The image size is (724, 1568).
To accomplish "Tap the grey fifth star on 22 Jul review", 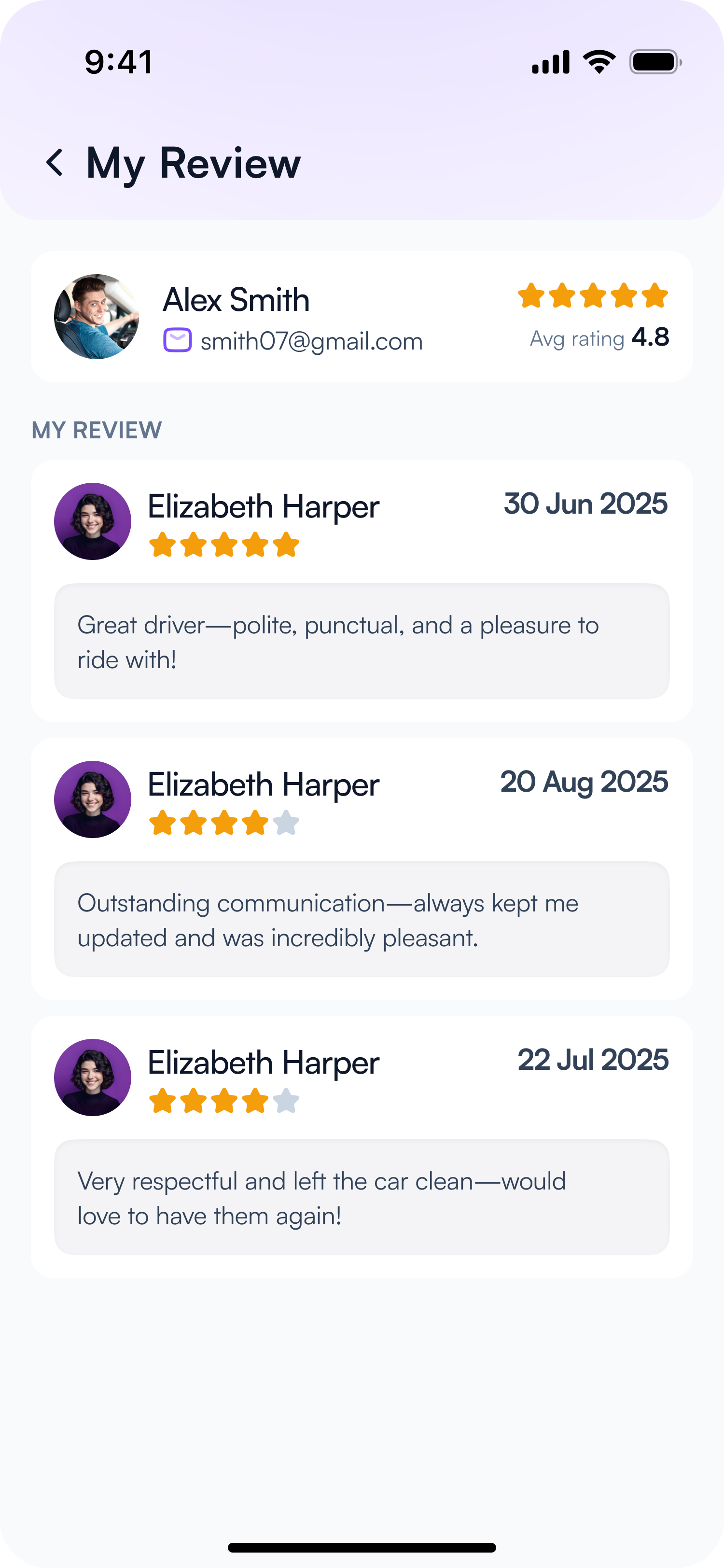I will [286, 1101].
